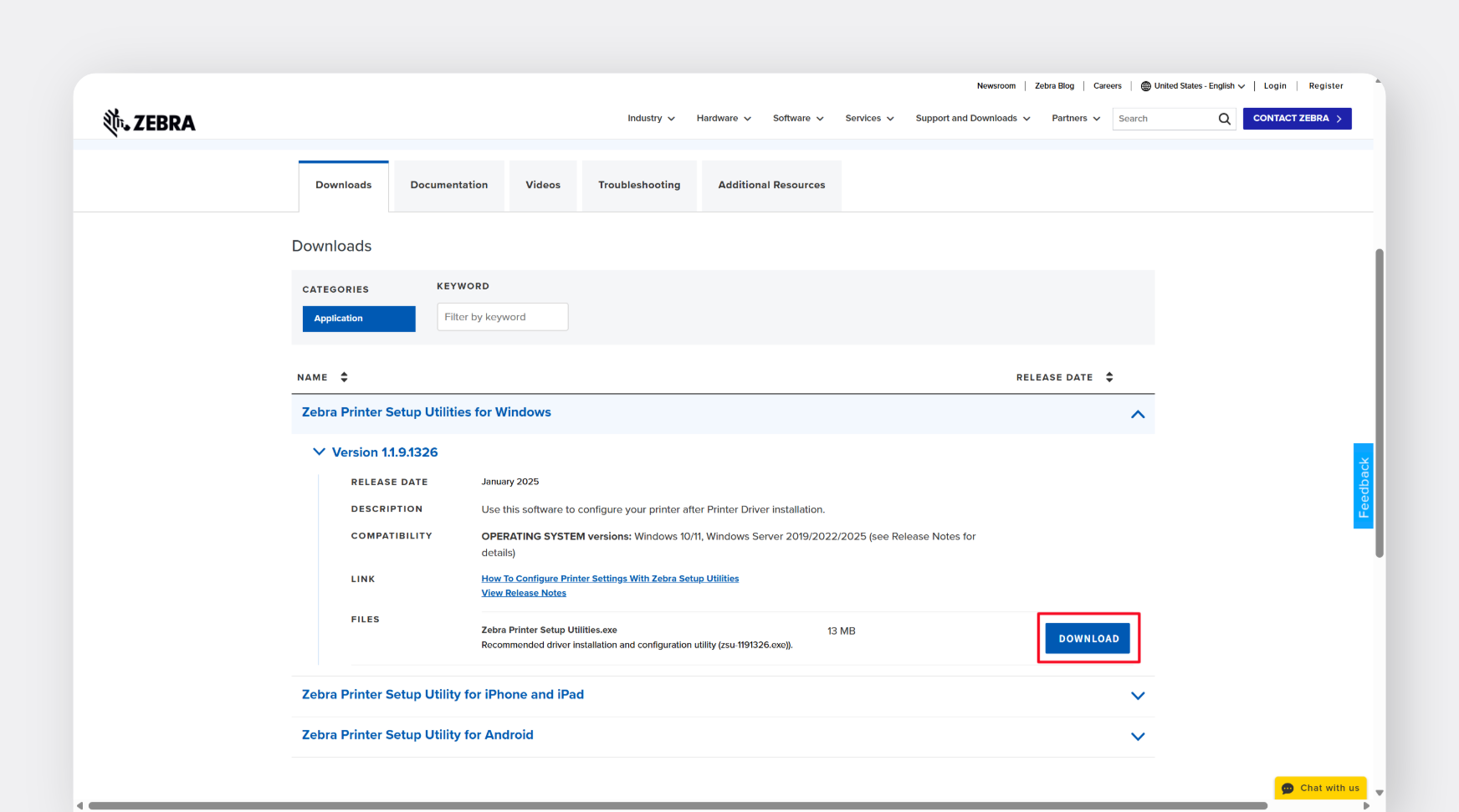Open the Feedback side tab

(1363, 486)
